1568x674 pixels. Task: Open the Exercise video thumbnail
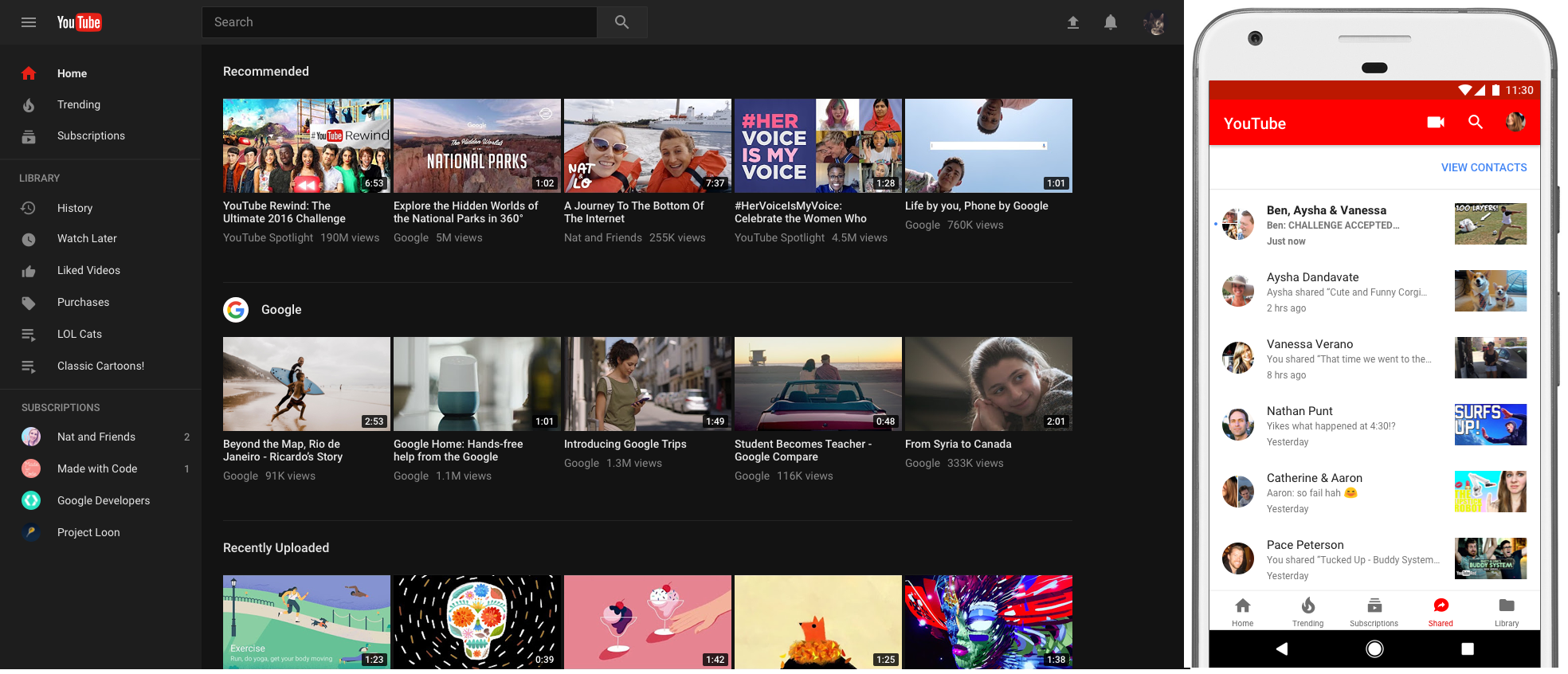[307, 622]
